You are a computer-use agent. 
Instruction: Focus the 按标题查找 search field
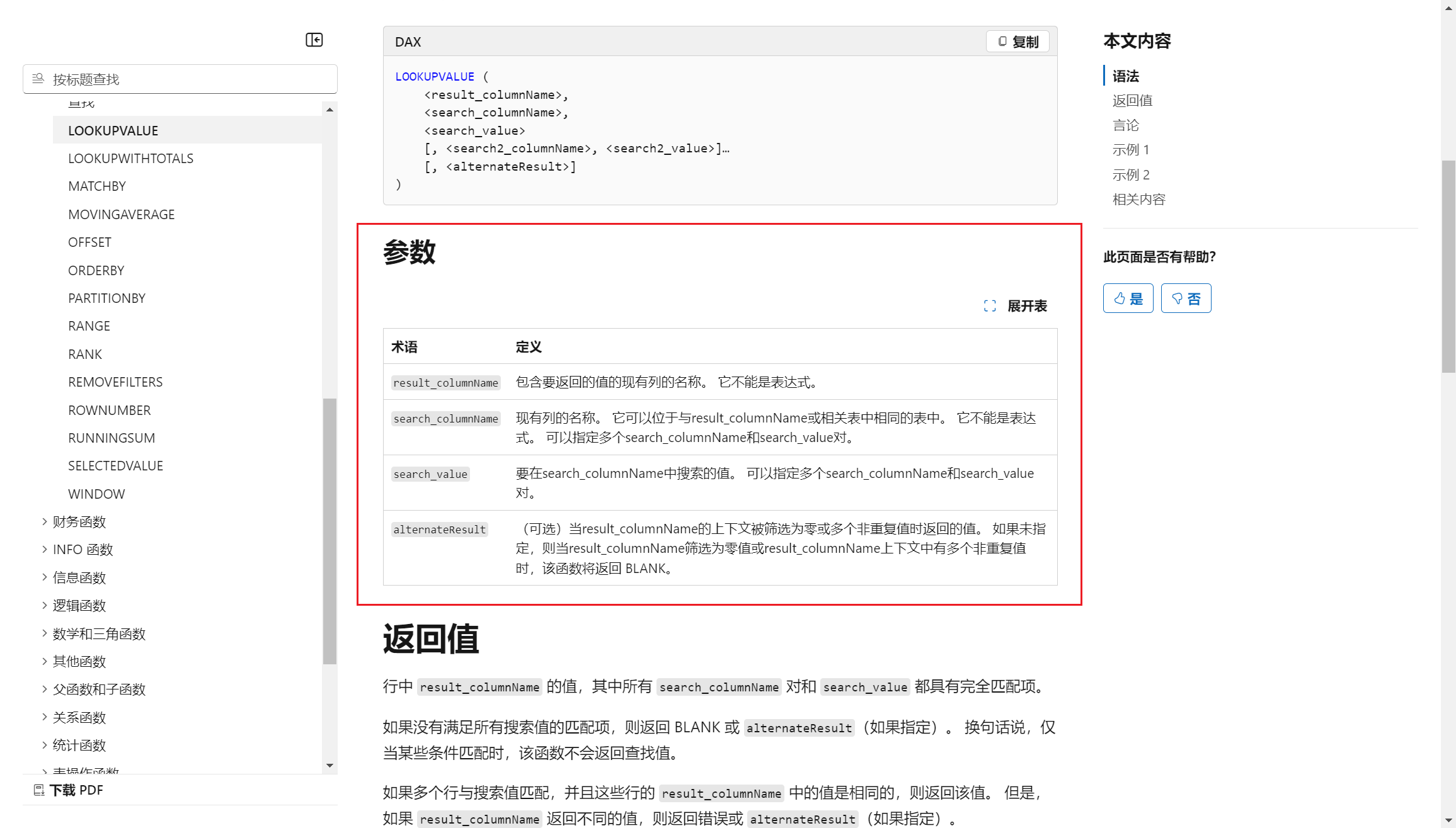pos(189,79)
